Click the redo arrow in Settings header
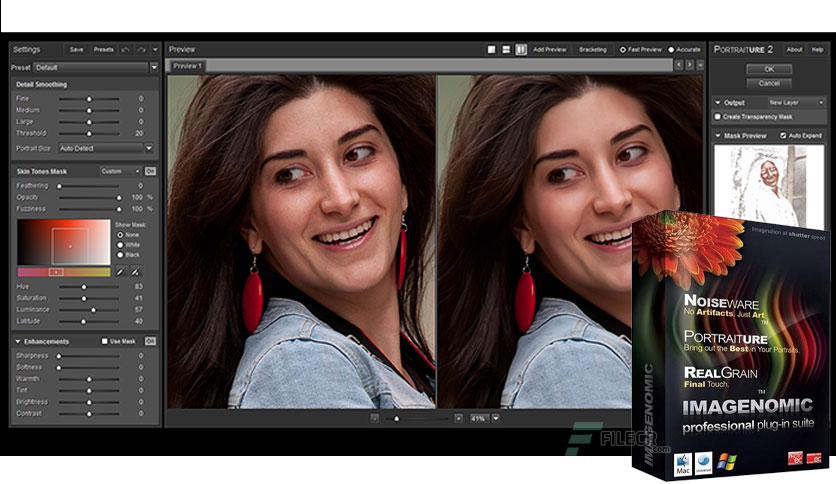836x484 pixels. [x=143, y=49]
